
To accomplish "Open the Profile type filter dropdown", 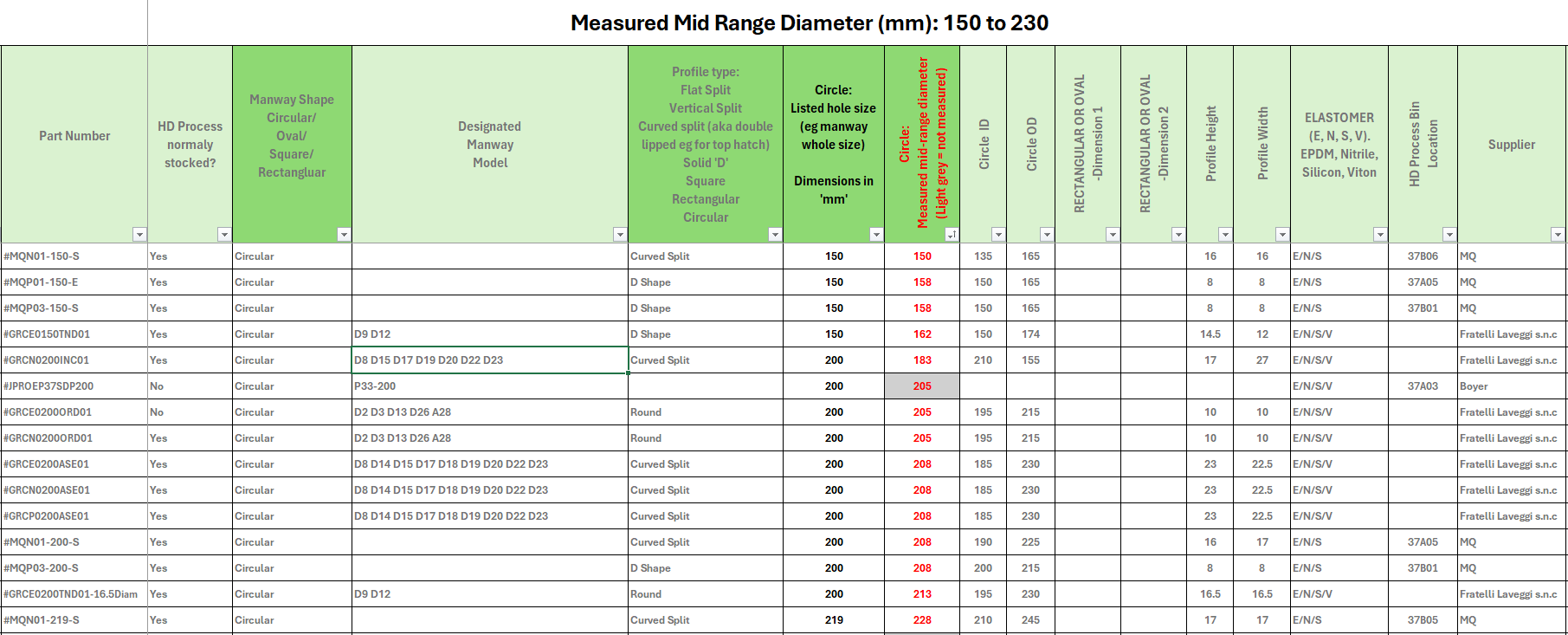I will pos(775,235).
